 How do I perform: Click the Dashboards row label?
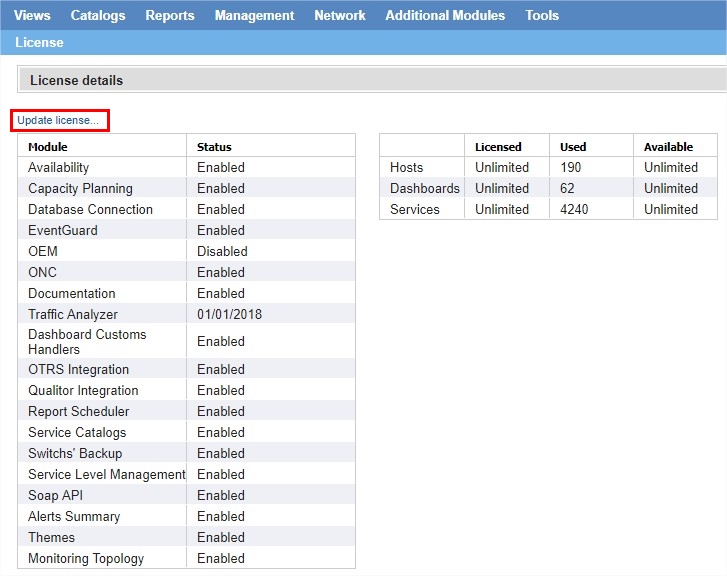(424, 188)
